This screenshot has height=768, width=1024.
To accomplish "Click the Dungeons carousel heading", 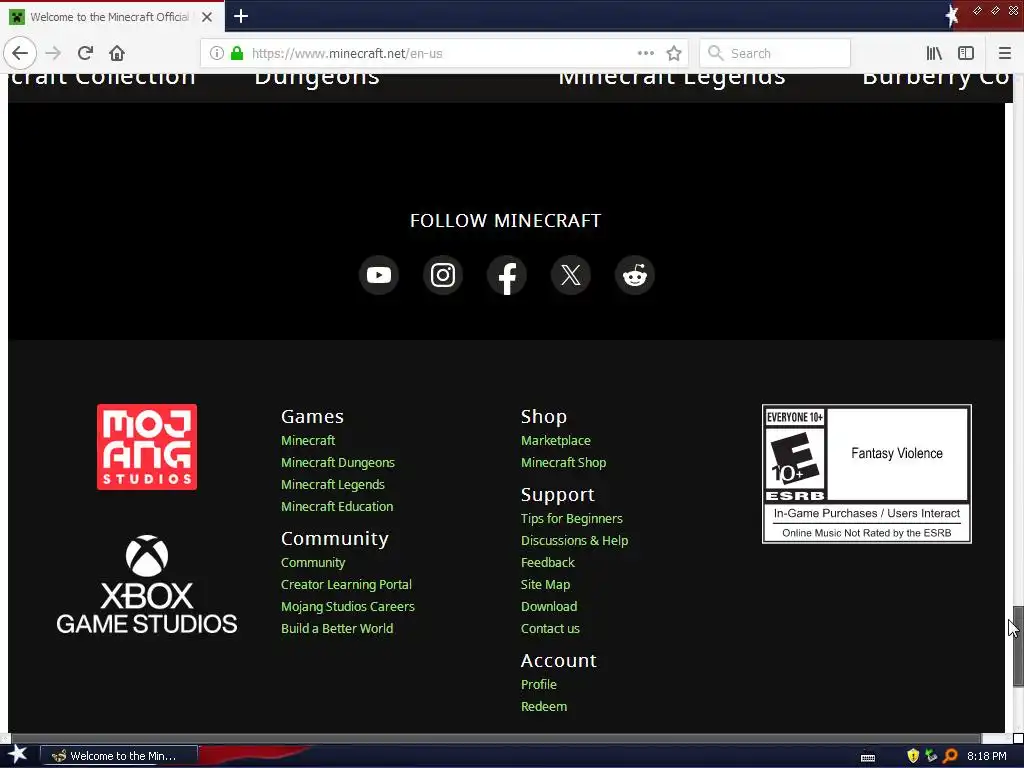I will (317, 80).
